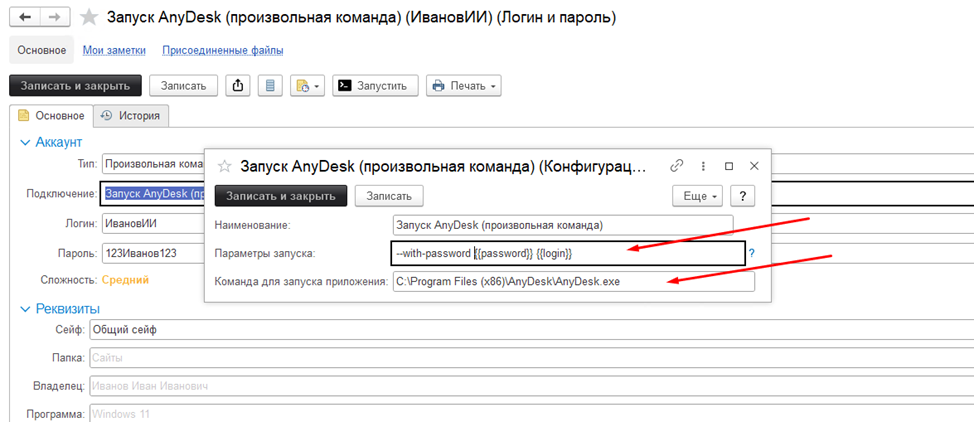Open the dialog's three-dot options menu
The image size is (974, 422).
point(703,166)
